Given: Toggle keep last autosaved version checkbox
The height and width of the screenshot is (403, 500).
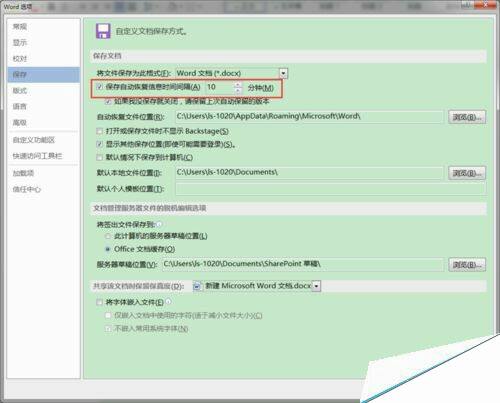Looking at the screenshot, I should [x=108, y=101].
